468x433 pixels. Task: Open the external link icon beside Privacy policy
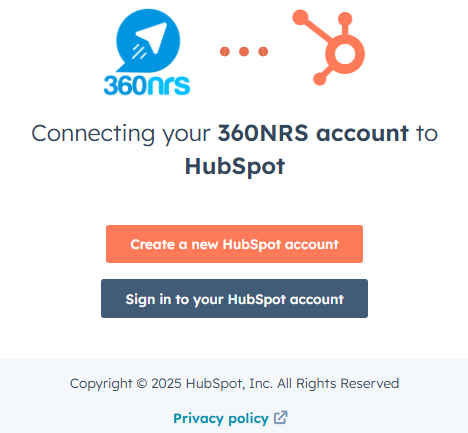[281, 418]
